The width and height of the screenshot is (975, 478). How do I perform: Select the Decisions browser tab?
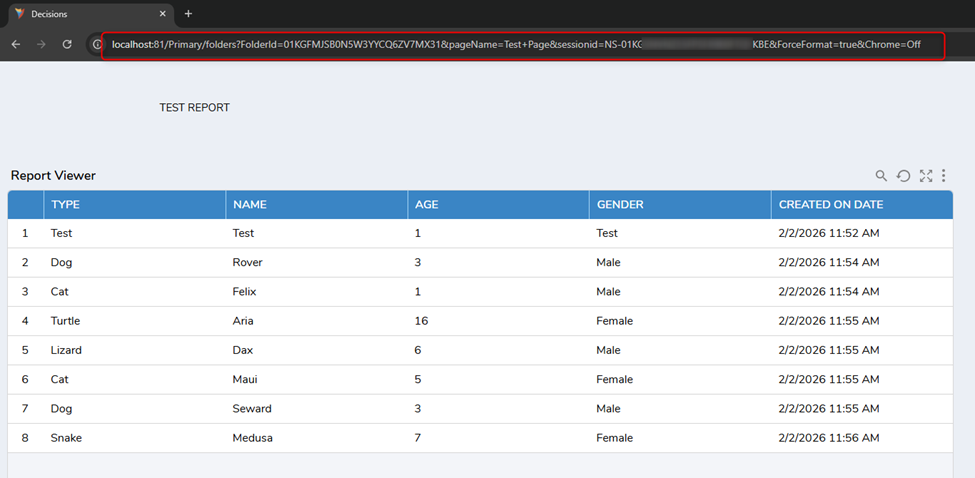point(80,14)
